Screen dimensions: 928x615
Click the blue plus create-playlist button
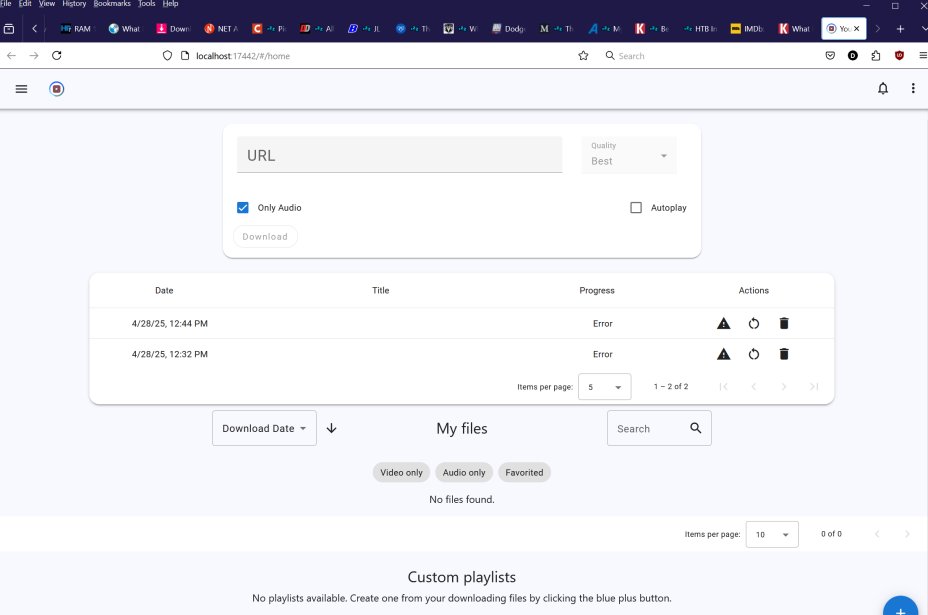[900, 607]
